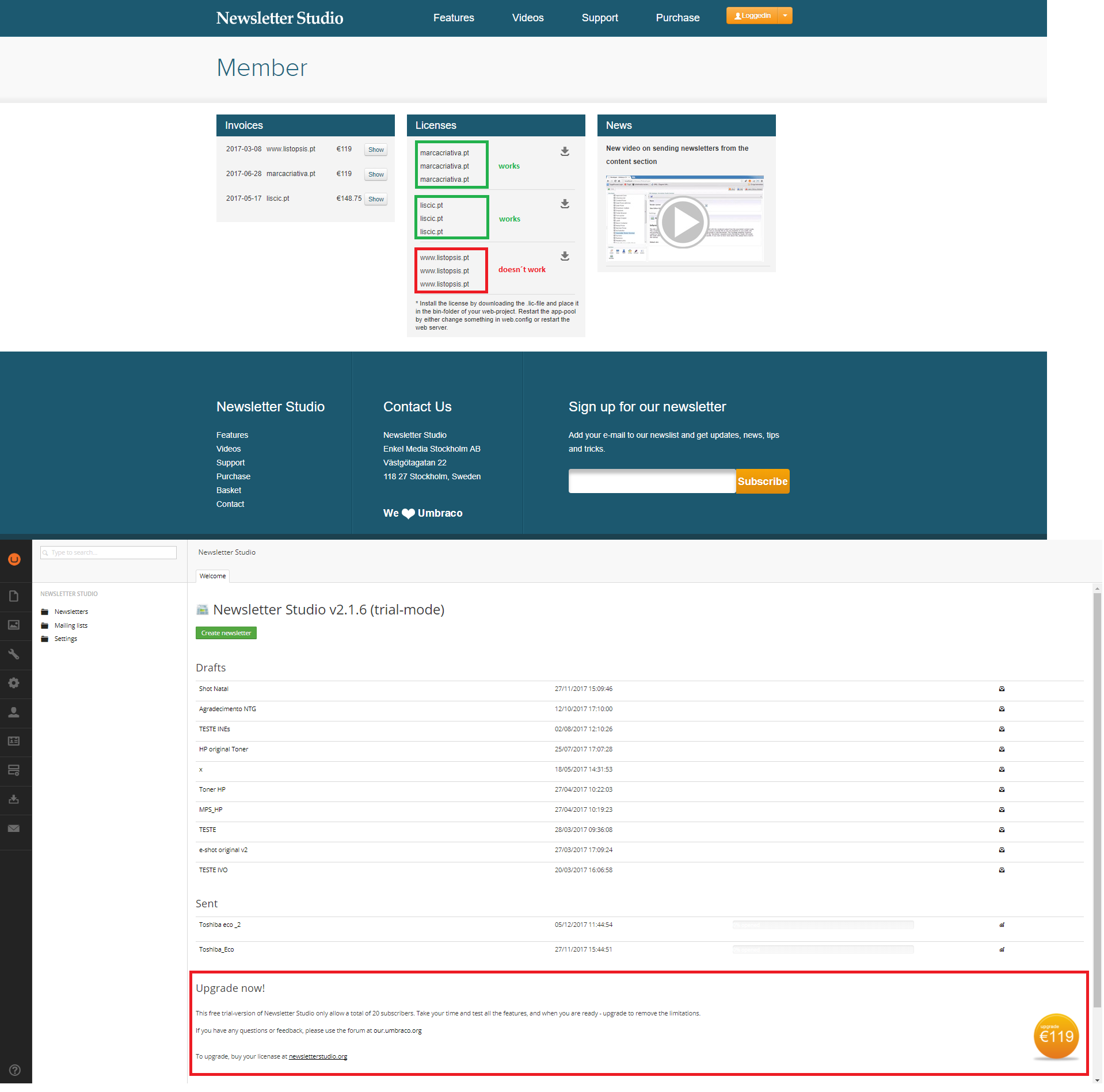The width and height of the screenshot is (1104, 1092).
Task: Show the 2017-03-08 www.listopsis.pt invoice
Action: 376,150
